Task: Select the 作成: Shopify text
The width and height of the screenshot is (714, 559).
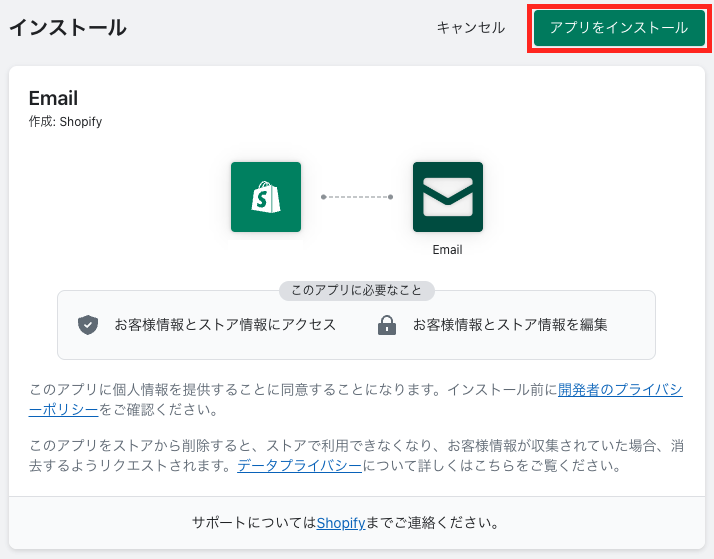Action: 65,122
